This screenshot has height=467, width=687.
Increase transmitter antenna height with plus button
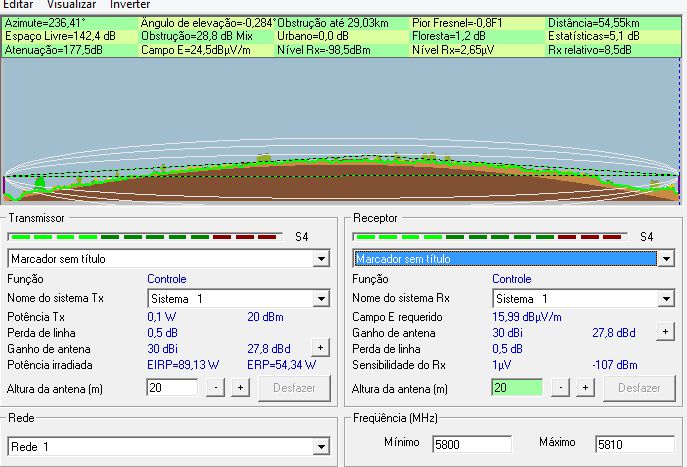pos(240,388)
